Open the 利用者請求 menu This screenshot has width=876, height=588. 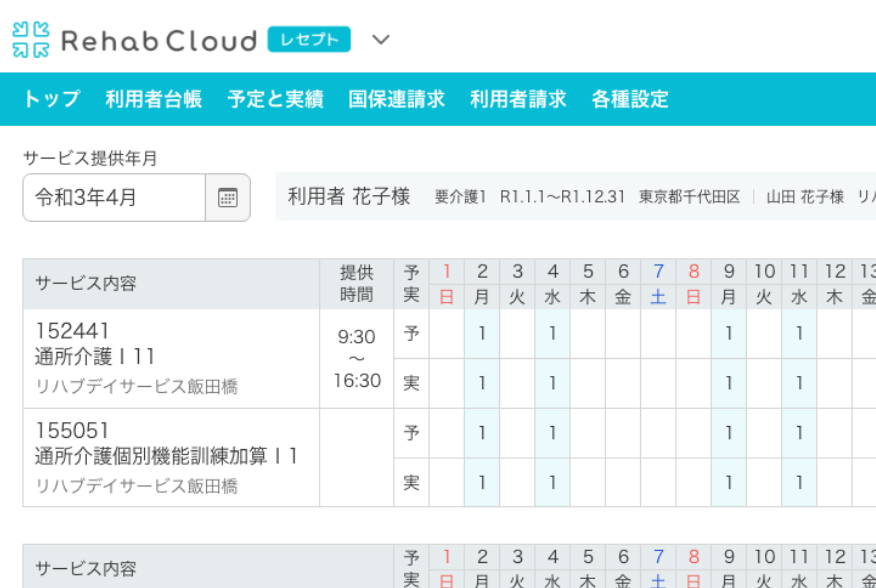tap(518, 99)
